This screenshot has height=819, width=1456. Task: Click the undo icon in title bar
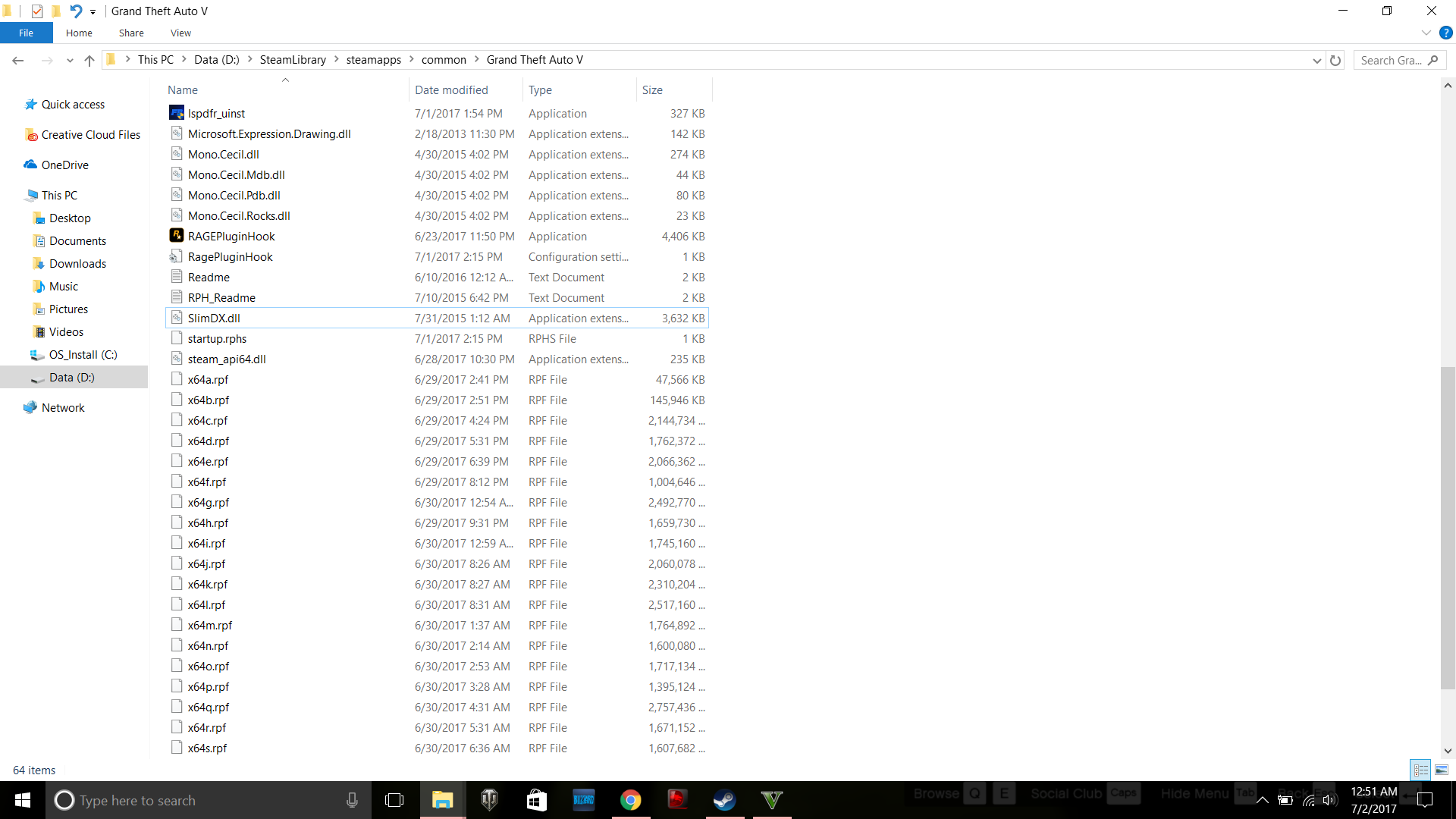click(76, 11)
